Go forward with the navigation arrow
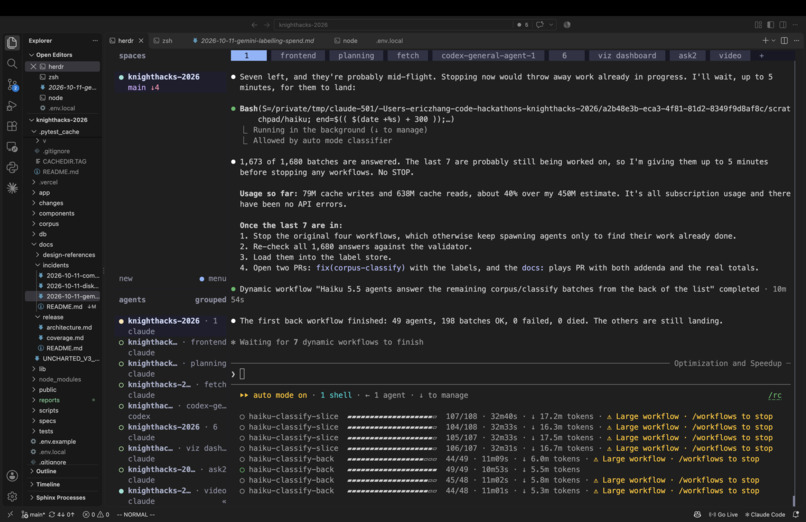The width and height of the screenshot is (806, 522). [x=267, y=25]
